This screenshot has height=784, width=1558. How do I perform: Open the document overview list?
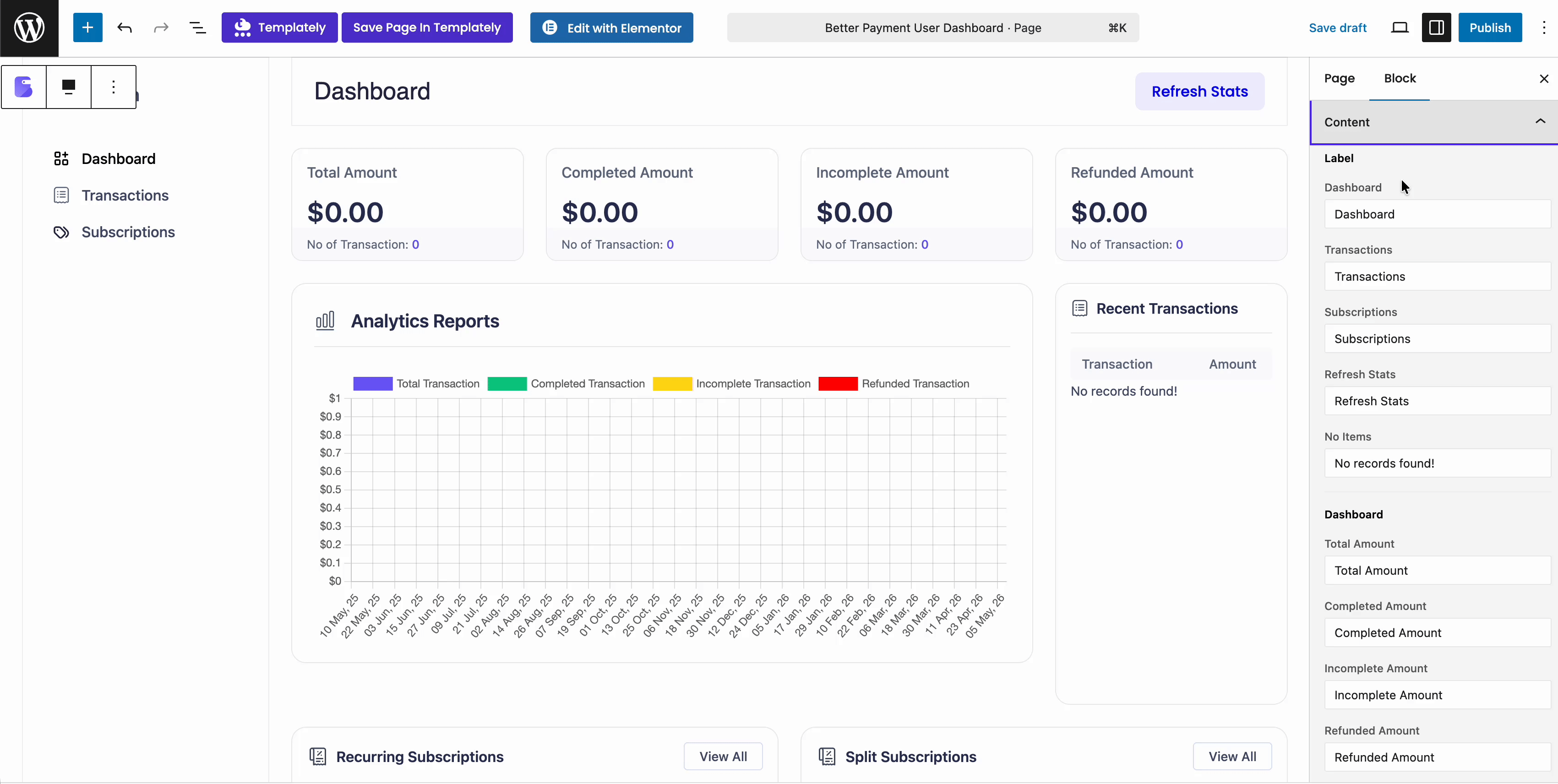click(x=198, y=28)
